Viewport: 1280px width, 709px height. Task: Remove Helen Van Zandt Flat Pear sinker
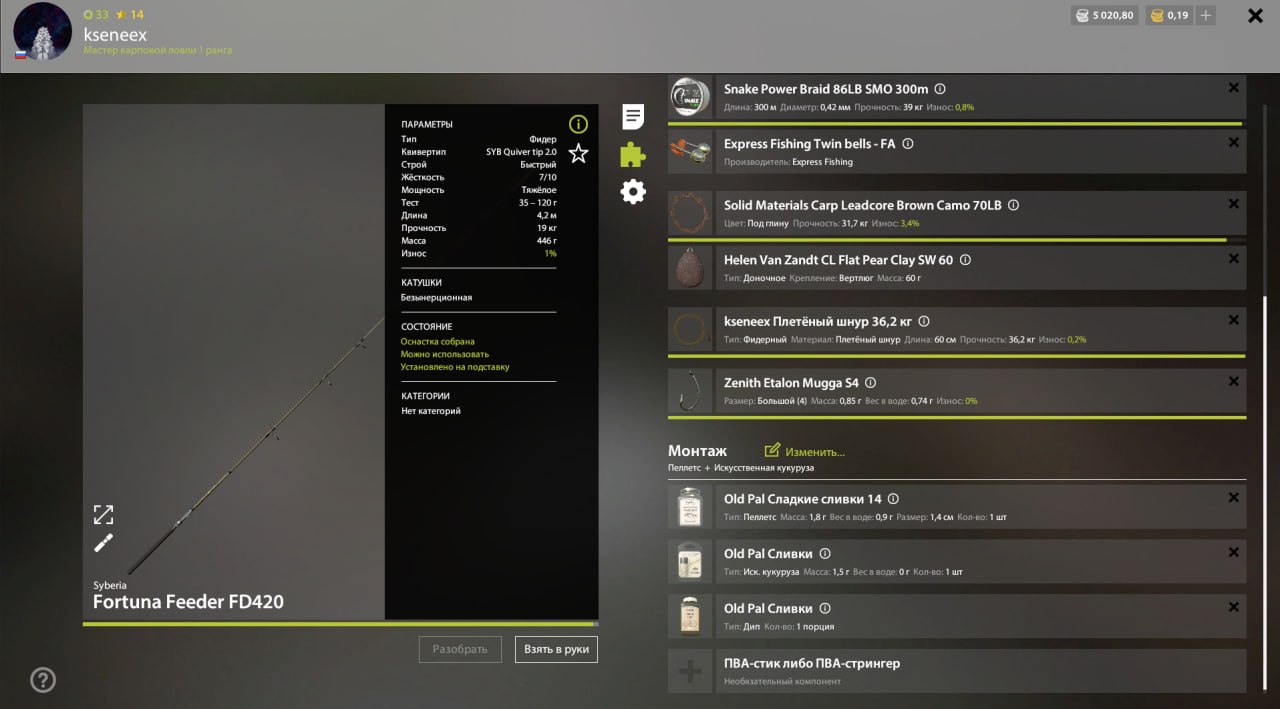(x=1233, y=259)
